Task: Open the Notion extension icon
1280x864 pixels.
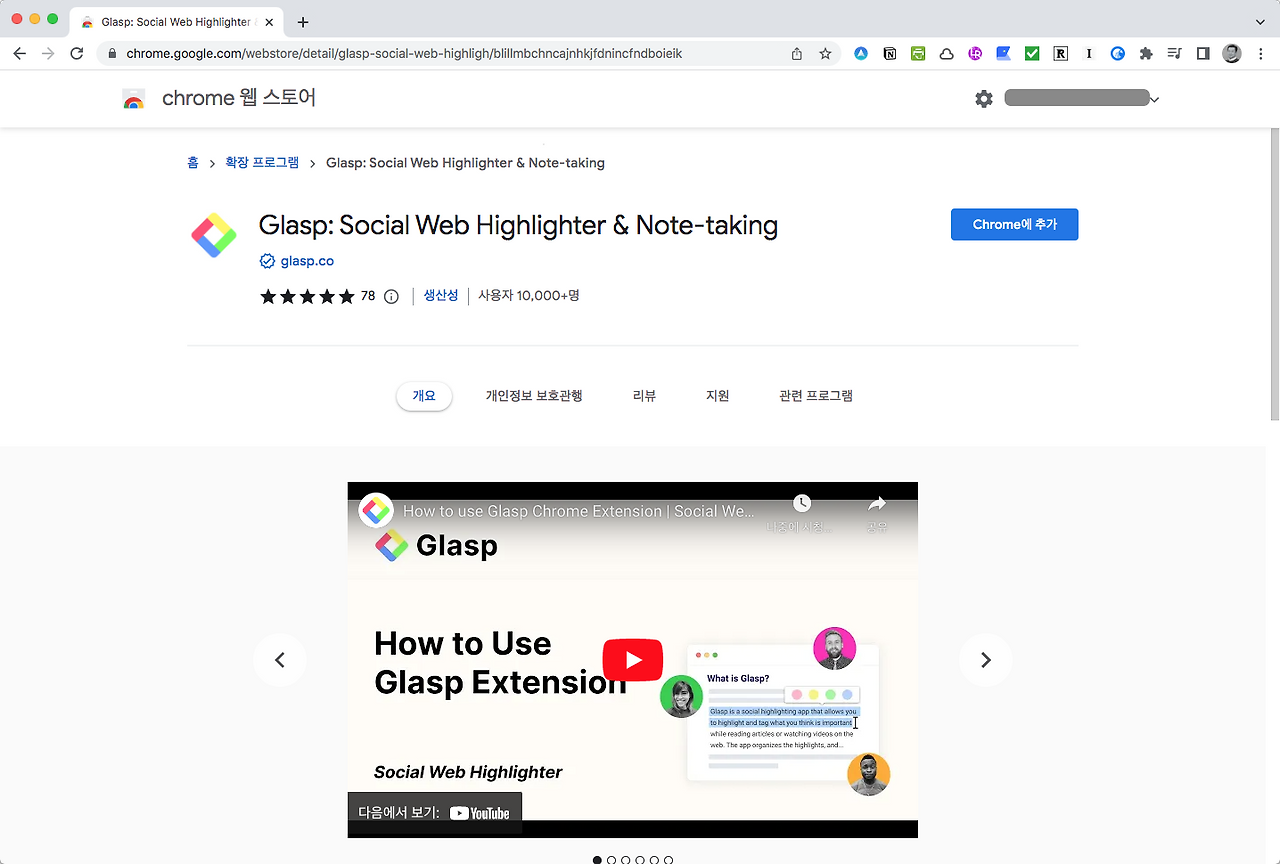Action: click(x=890, y=54)
